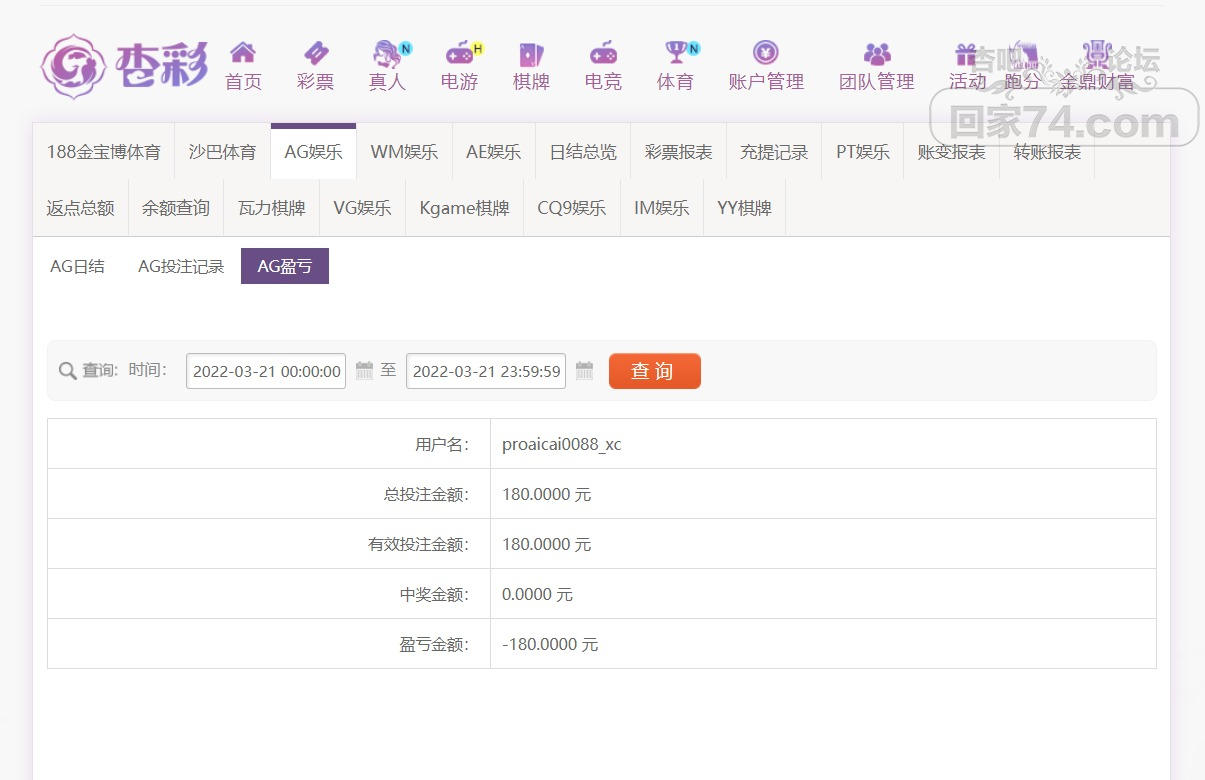Open the 电游 gamepad icon
Viewport: 1205px width, 780px height.
(x=459, y=53)
